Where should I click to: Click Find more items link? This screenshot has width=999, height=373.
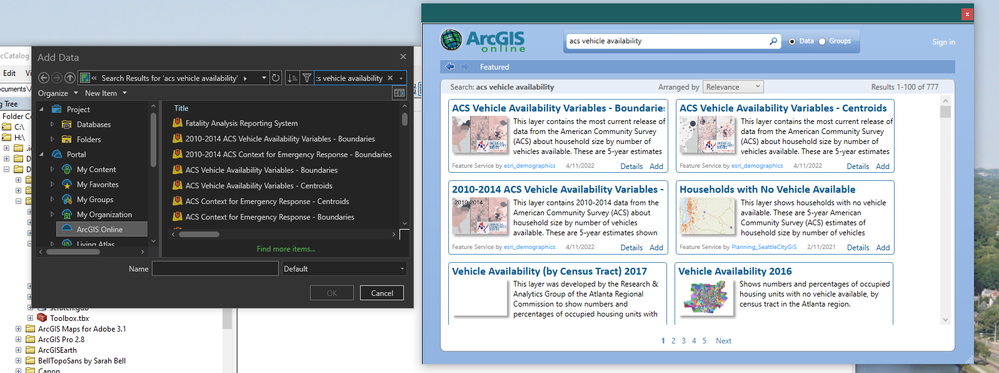[285, 249]
